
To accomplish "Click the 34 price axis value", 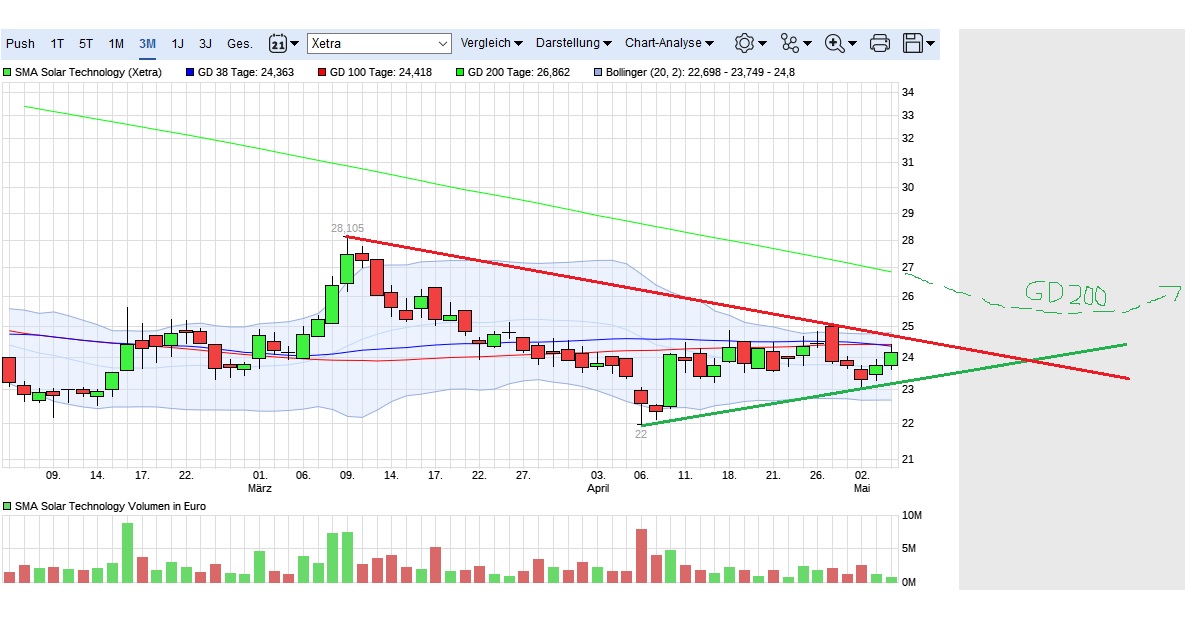I will click(x=908, y=92).
